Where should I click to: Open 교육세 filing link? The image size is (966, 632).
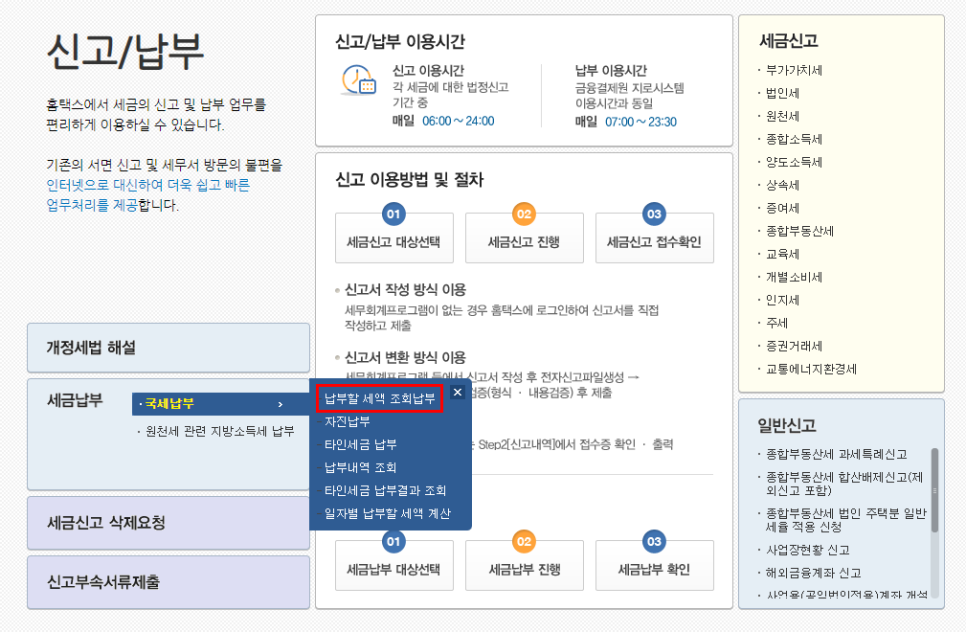pyautogui.click(x=782, y=254)
